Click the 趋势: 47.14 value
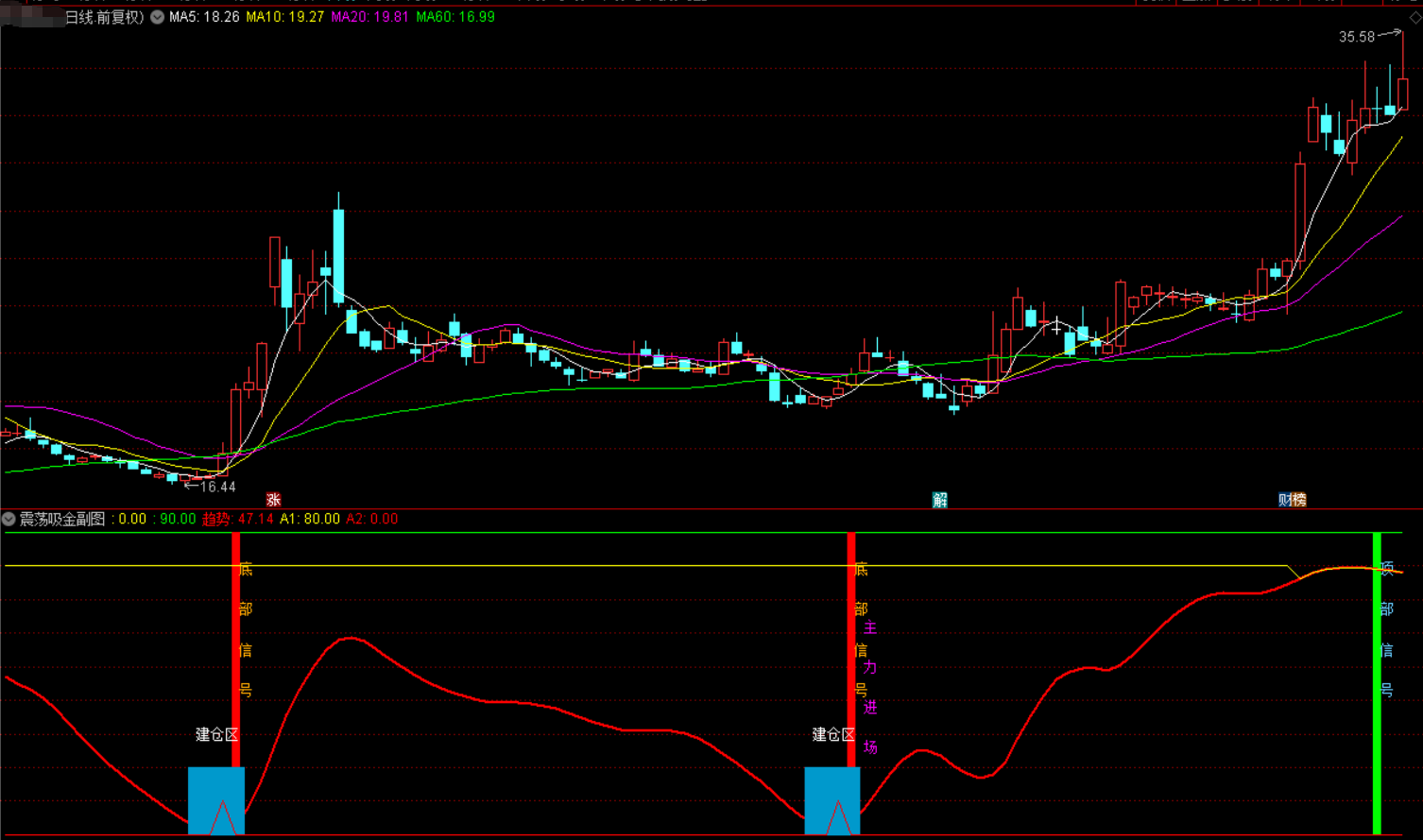This screenshot has height=840, width=1423. (x=238, y=519)
